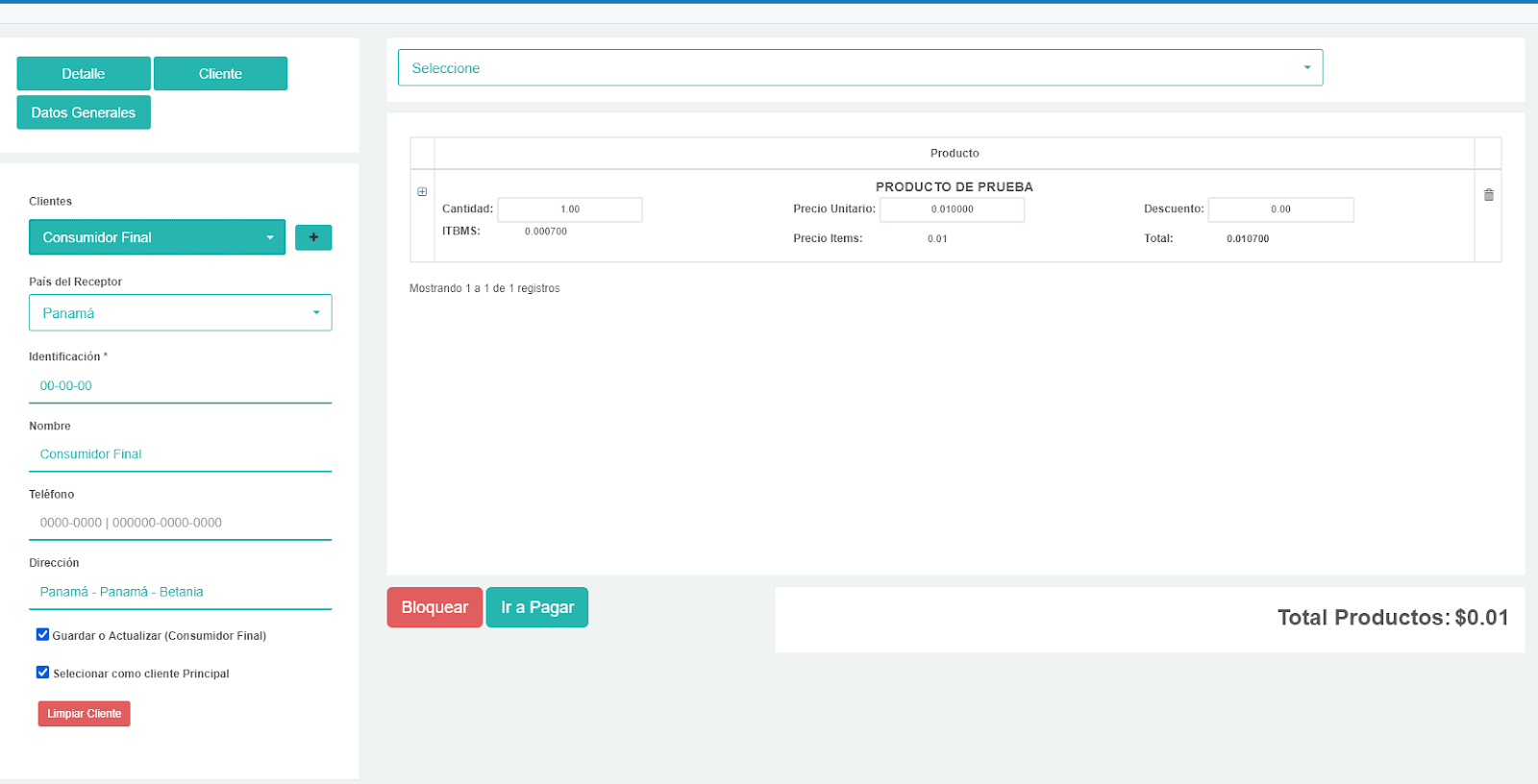Toggle Guardar o Actualizar checkbox
Screen dimensions: 1538x784
42,635
